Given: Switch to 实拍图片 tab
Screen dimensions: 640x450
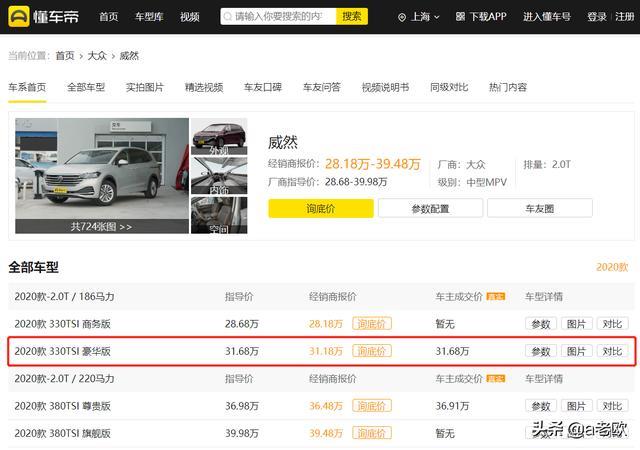Looking at the screenshot, I should coord(145,87).
